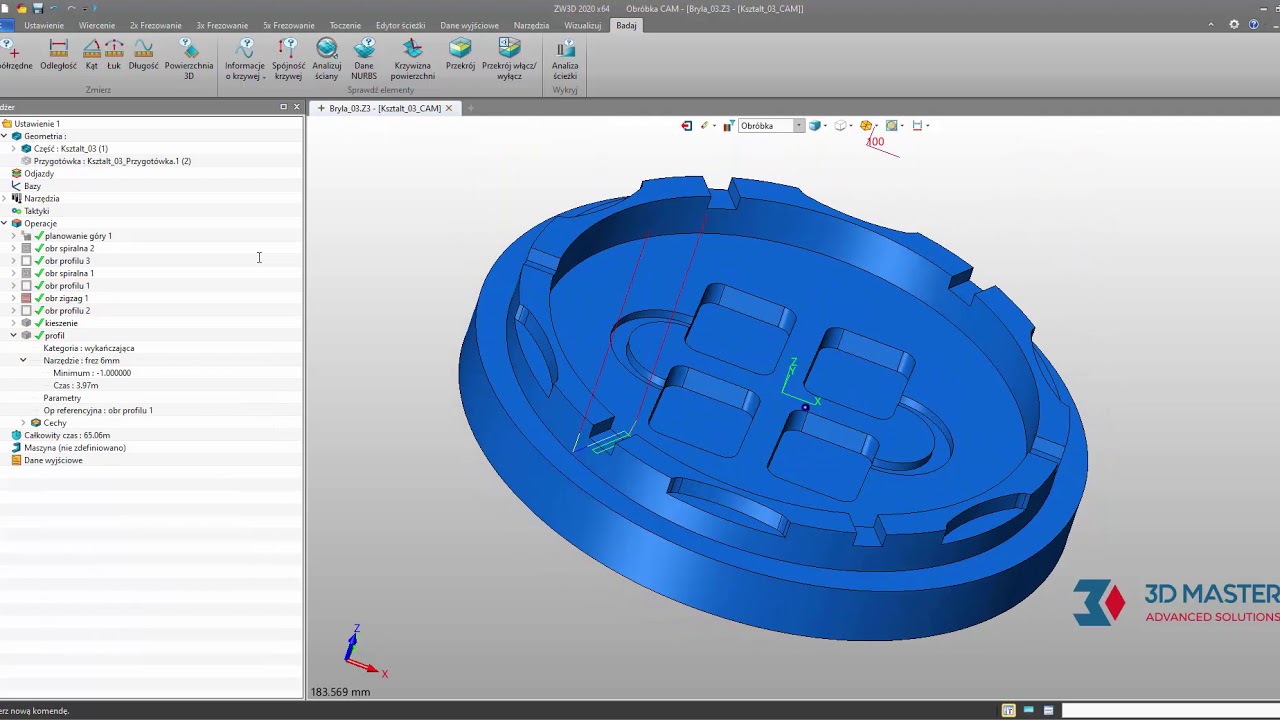Click the Analizuj ściany tool
The image size is (1280, 720).
[326, 59]
